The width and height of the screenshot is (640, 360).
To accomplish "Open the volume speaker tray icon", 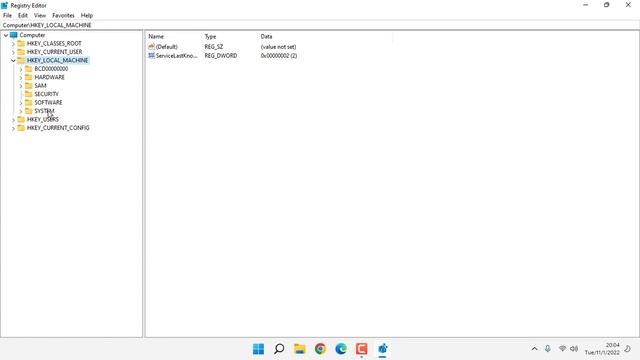I will (x=574, y=349).
